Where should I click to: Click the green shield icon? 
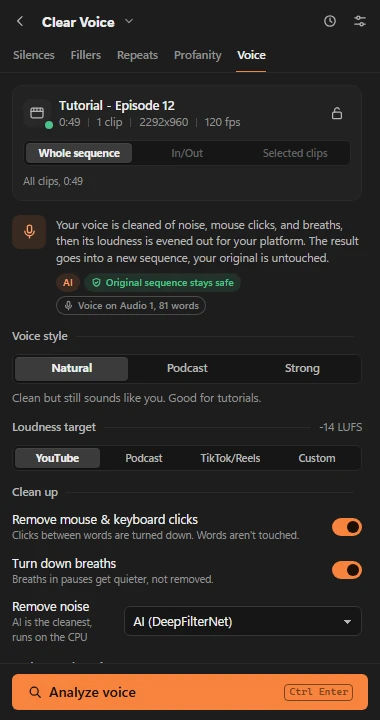click(x=96, y=283)
